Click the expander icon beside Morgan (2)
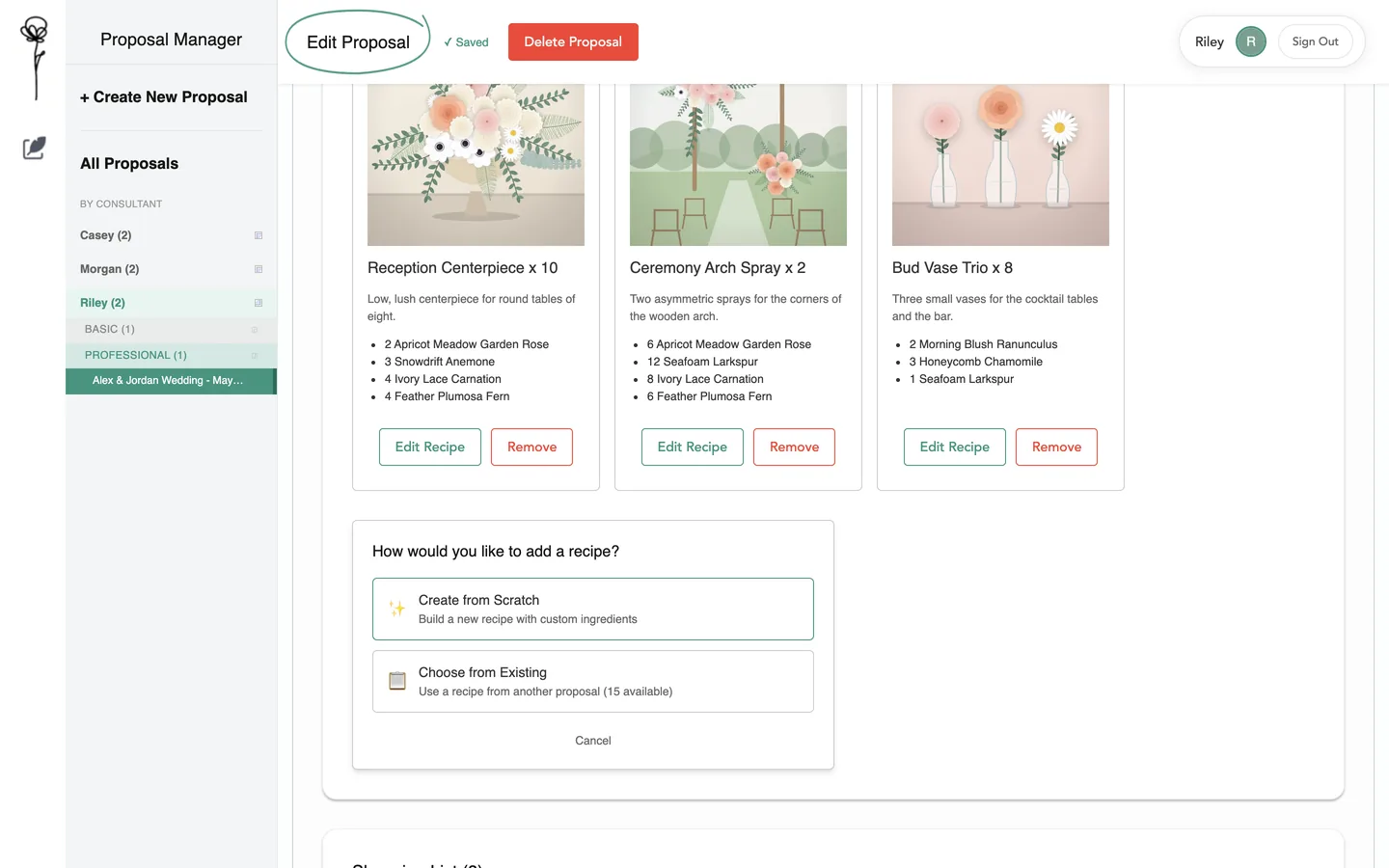This screenshot has width=1389, height=868. [x=259, y=269]
